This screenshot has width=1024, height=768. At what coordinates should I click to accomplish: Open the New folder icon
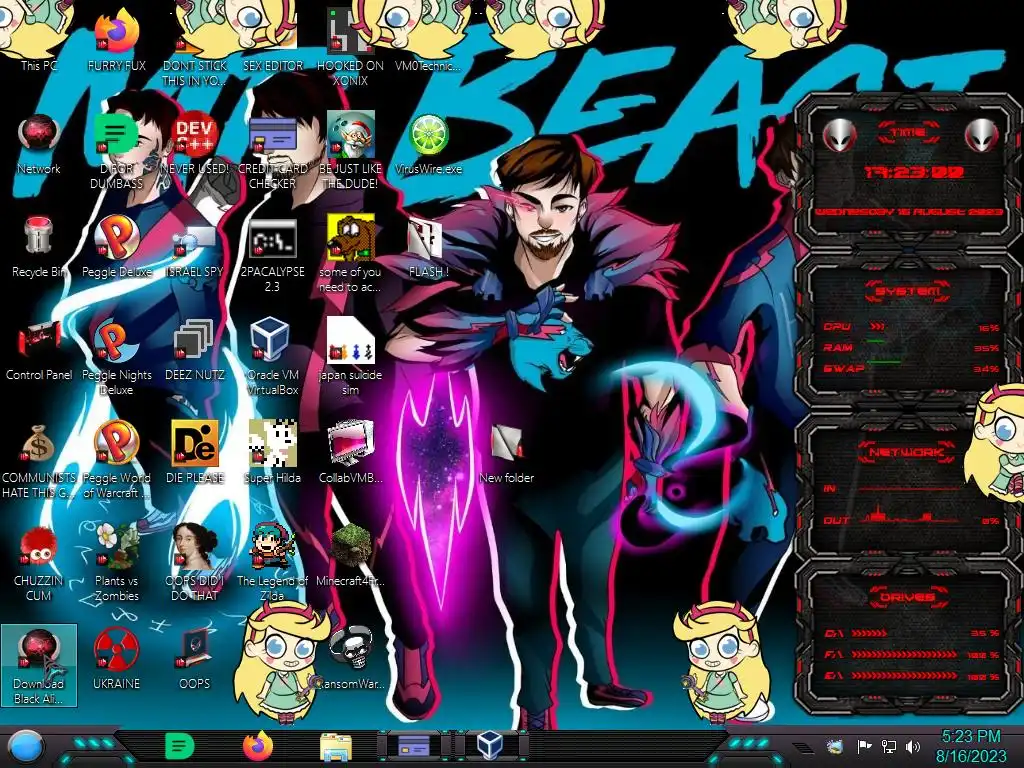506,453
